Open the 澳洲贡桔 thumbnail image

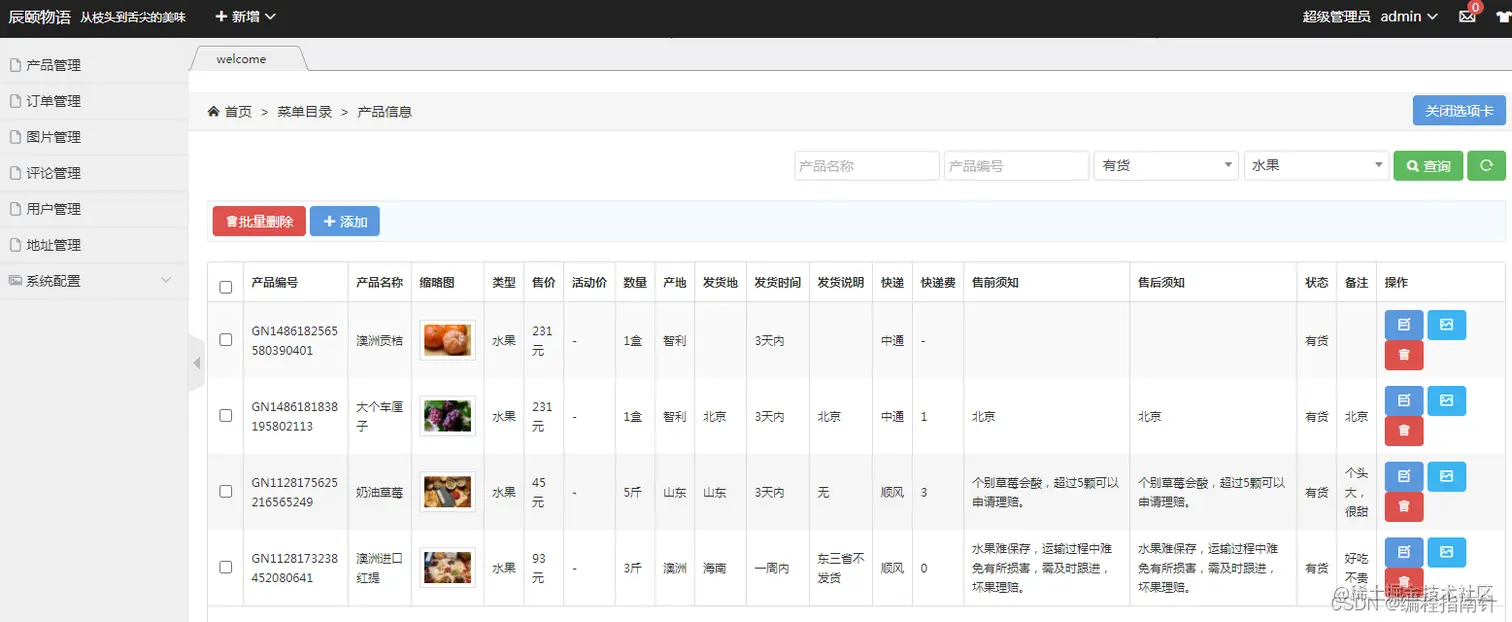coord(447,340)
